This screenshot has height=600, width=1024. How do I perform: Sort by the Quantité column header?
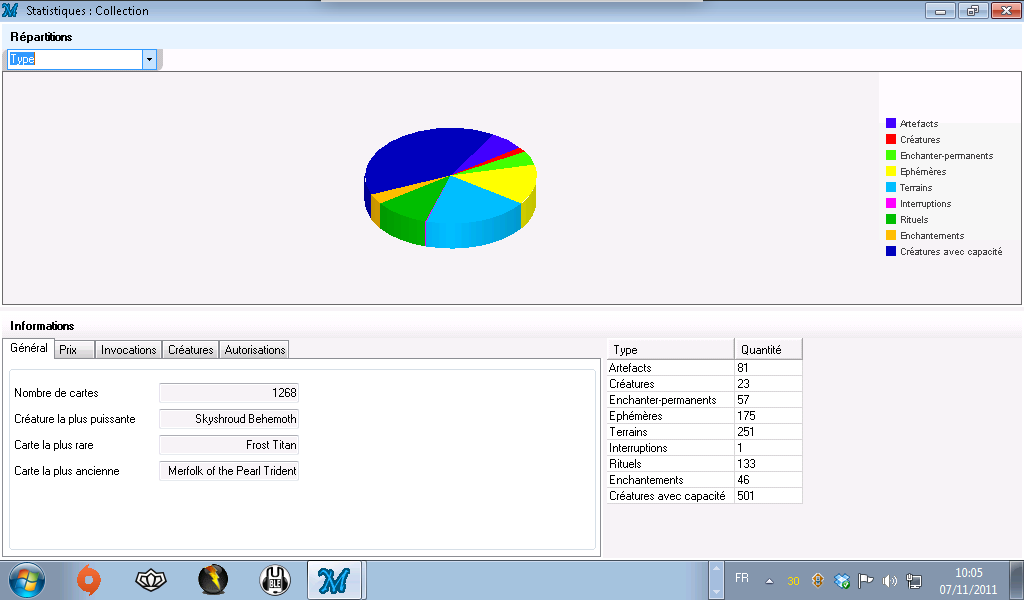tap(768, 349)
